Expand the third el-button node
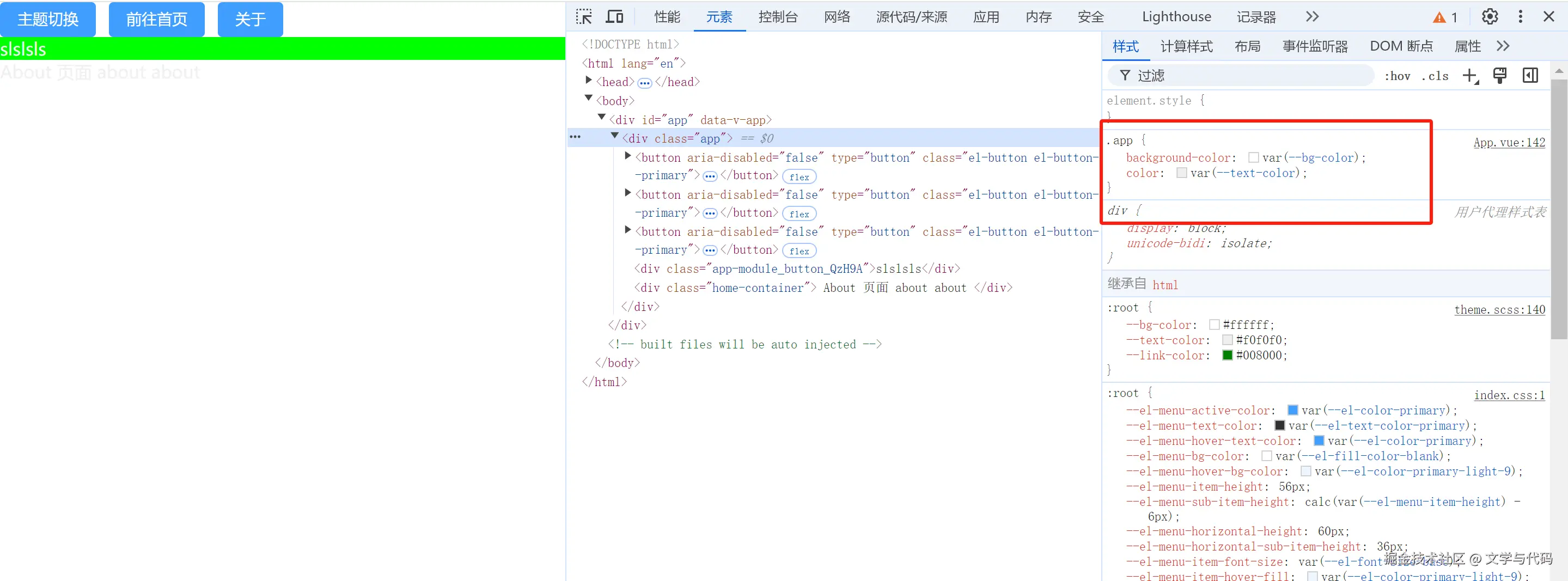Screen dimensions: 1568x581 [627, 230]
